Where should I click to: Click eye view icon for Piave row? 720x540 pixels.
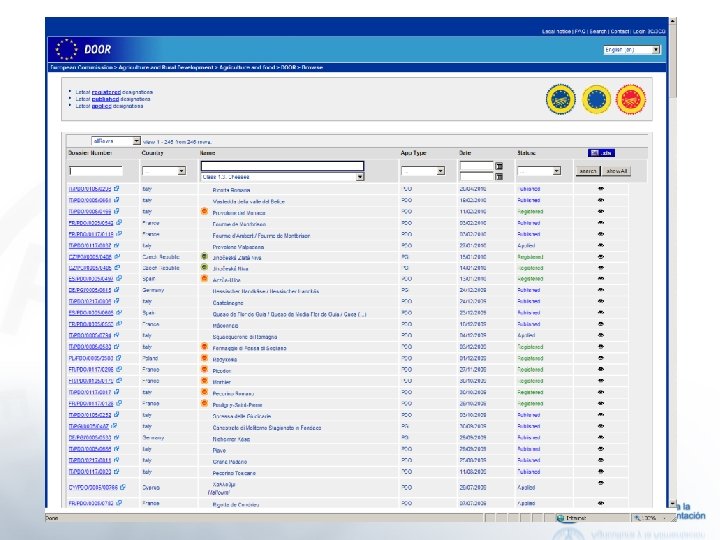[x=601, y=449]
